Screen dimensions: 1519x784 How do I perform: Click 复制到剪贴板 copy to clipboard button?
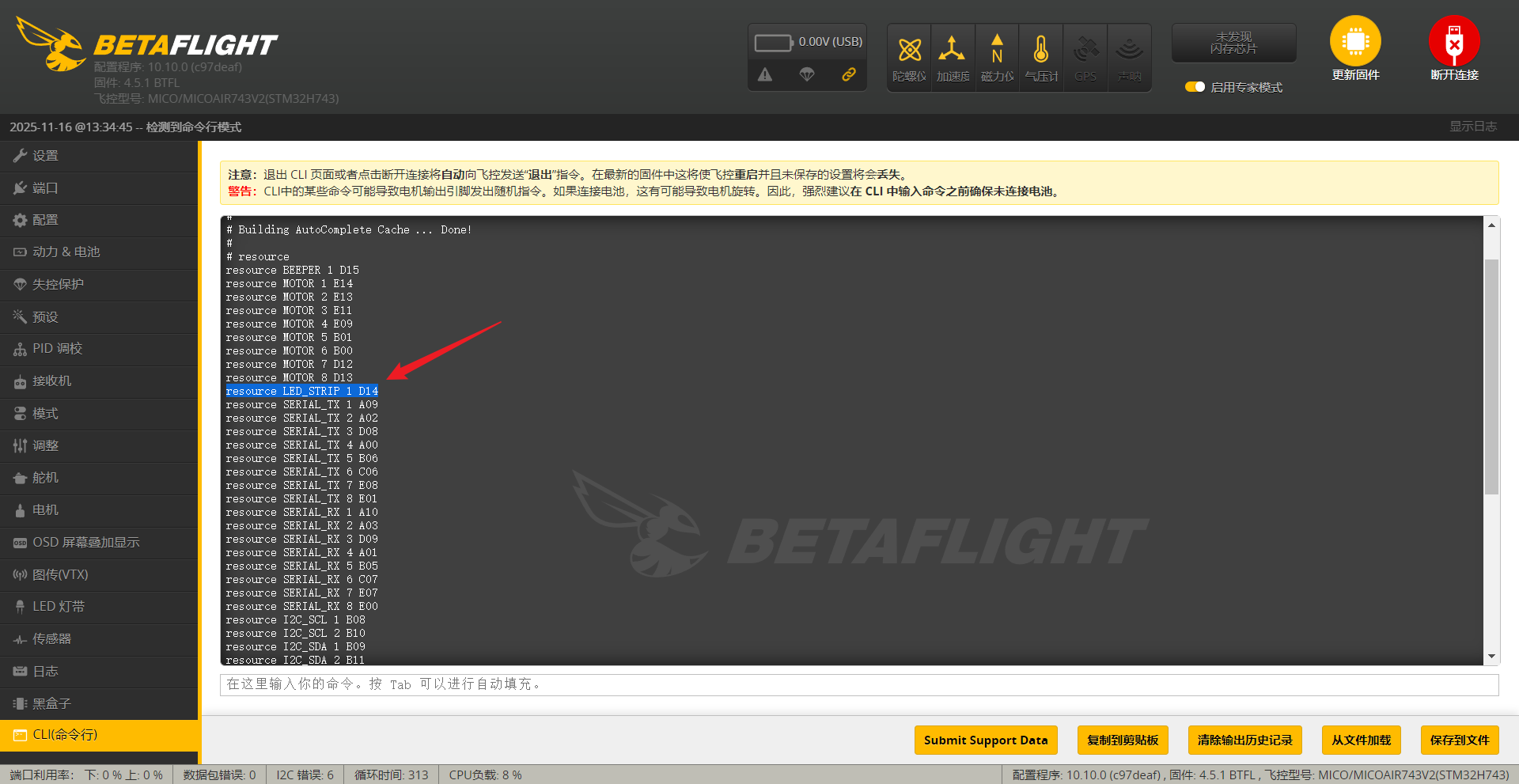tap(1122, 740)
